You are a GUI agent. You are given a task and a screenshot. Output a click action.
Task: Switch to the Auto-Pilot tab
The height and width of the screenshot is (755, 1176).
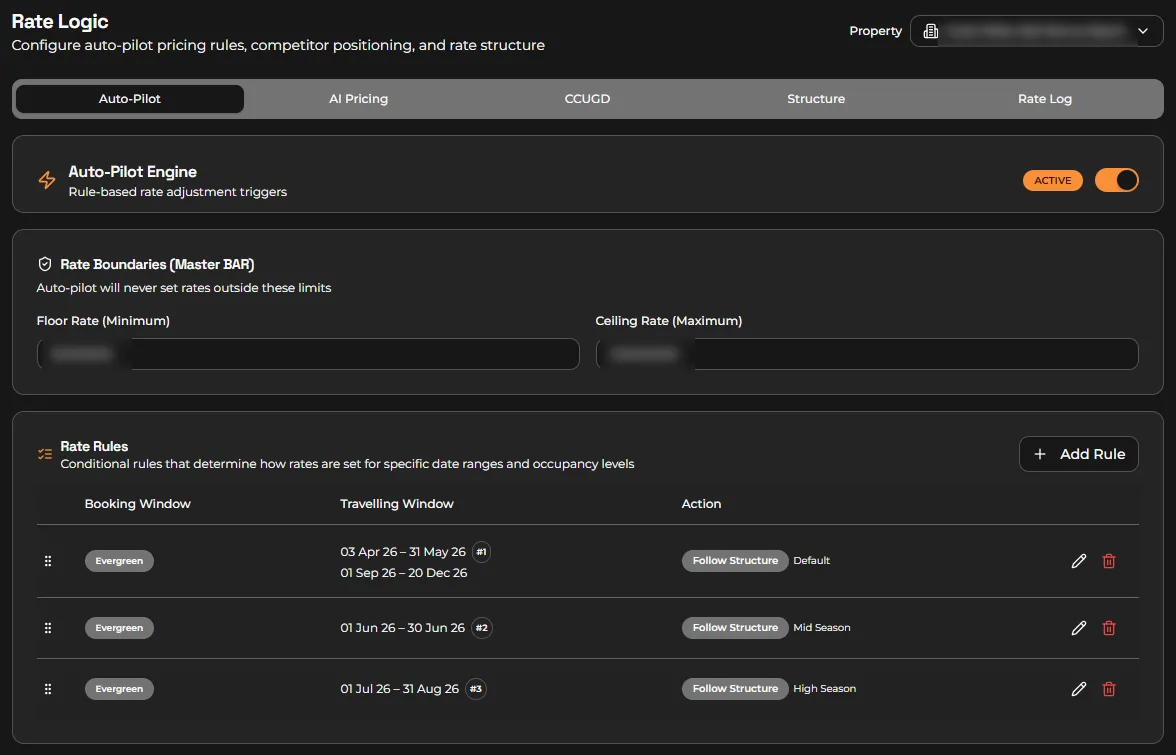pos(130,99)
